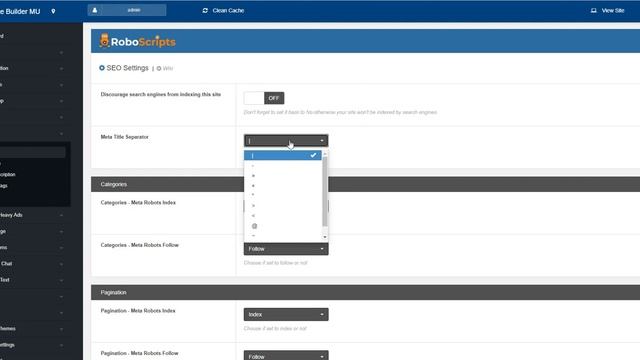The width and height of the screenshot is (640, 360).
Task: Click the Categories - Meta Robots Follow label
Action: click(140, 245)
